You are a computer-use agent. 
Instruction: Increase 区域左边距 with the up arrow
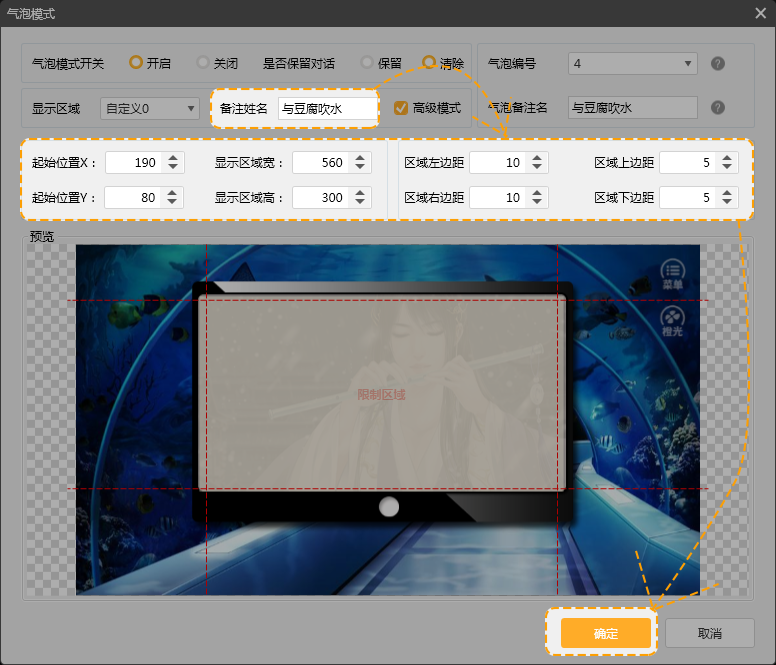coord(538,157)
